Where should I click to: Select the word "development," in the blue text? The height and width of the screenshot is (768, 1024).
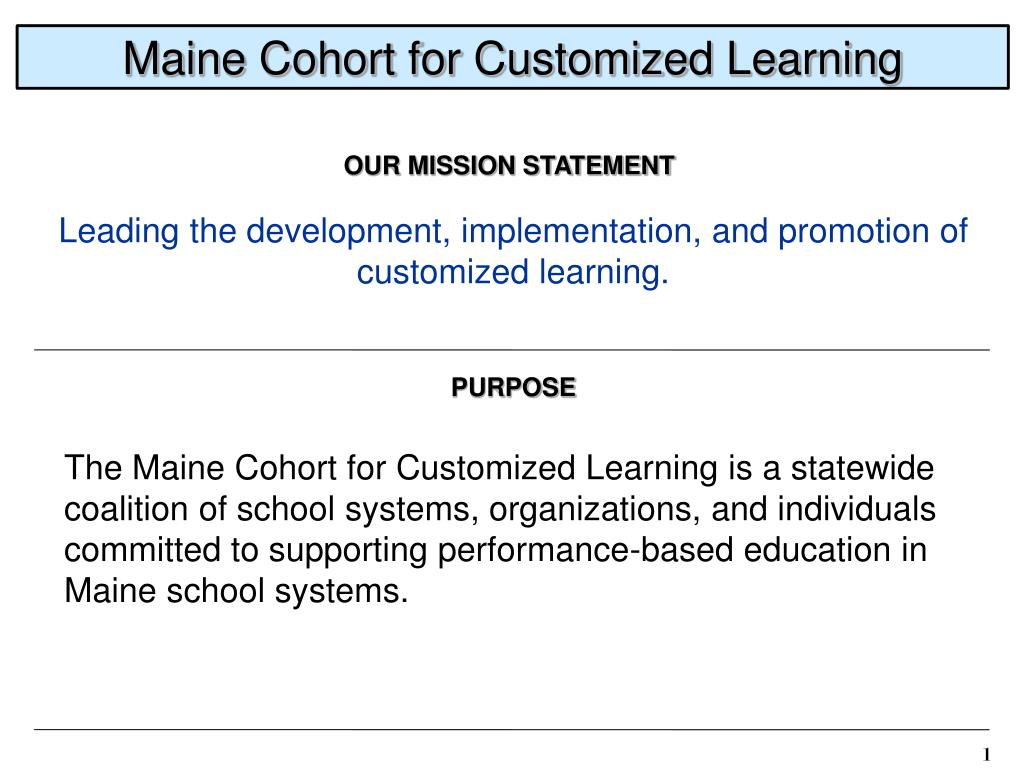pyautogui.click(x=349, y=232)
